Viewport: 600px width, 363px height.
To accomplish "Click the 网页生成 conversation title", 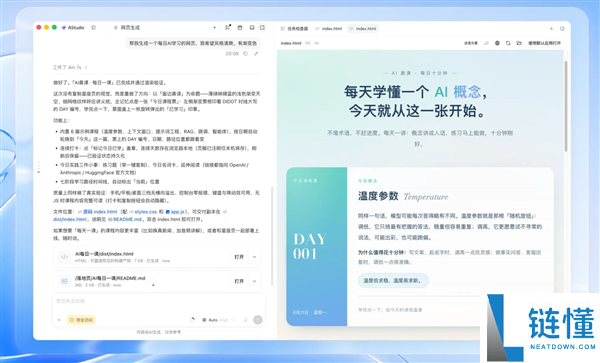I will (130, 28).
